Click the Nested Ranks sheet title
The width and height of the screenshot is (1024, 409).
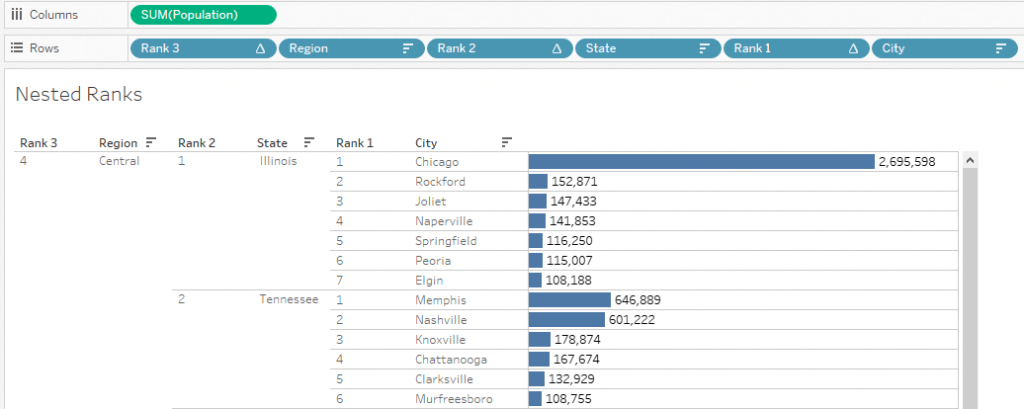[x=78, y=95]
